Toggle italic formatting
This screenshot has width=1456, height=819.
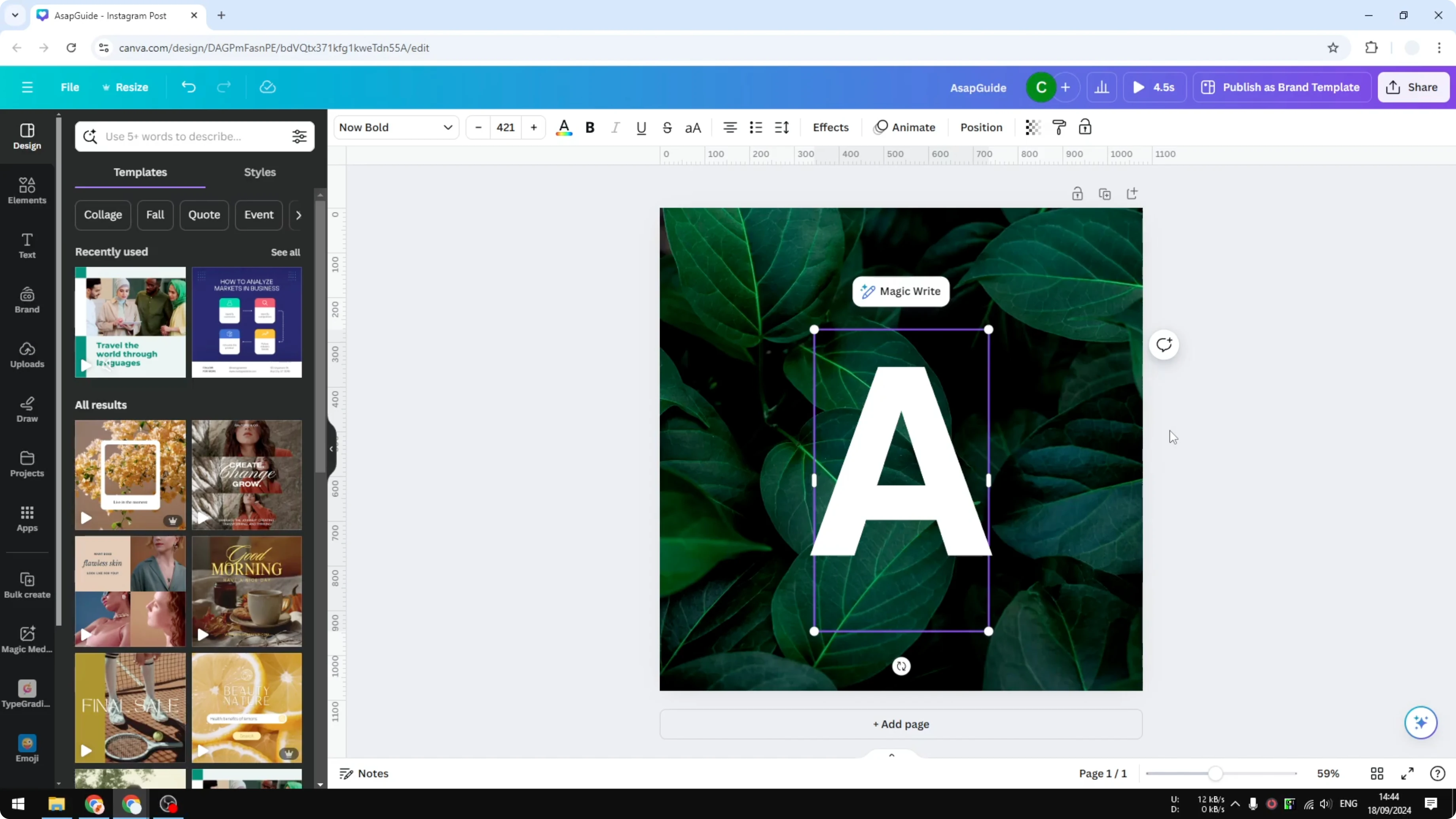tap(615, 127)
